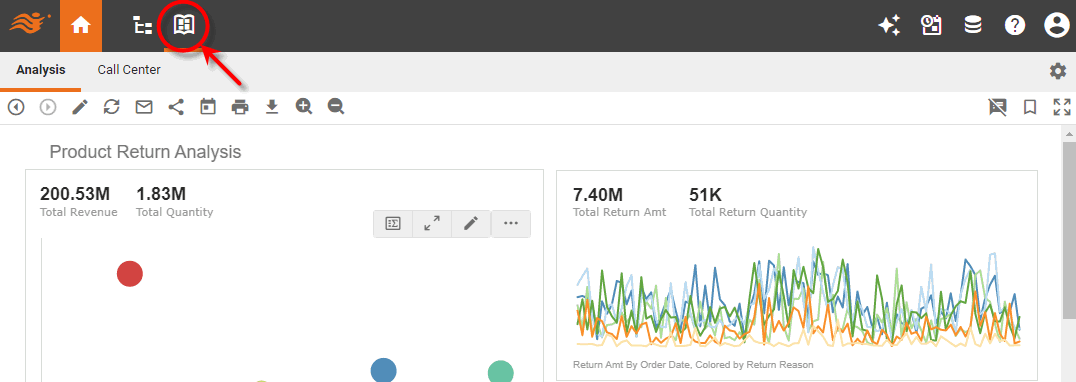Click the teal green bubble data point
The height and width of the screenshot is (382, 1076).
pos(501,372)
